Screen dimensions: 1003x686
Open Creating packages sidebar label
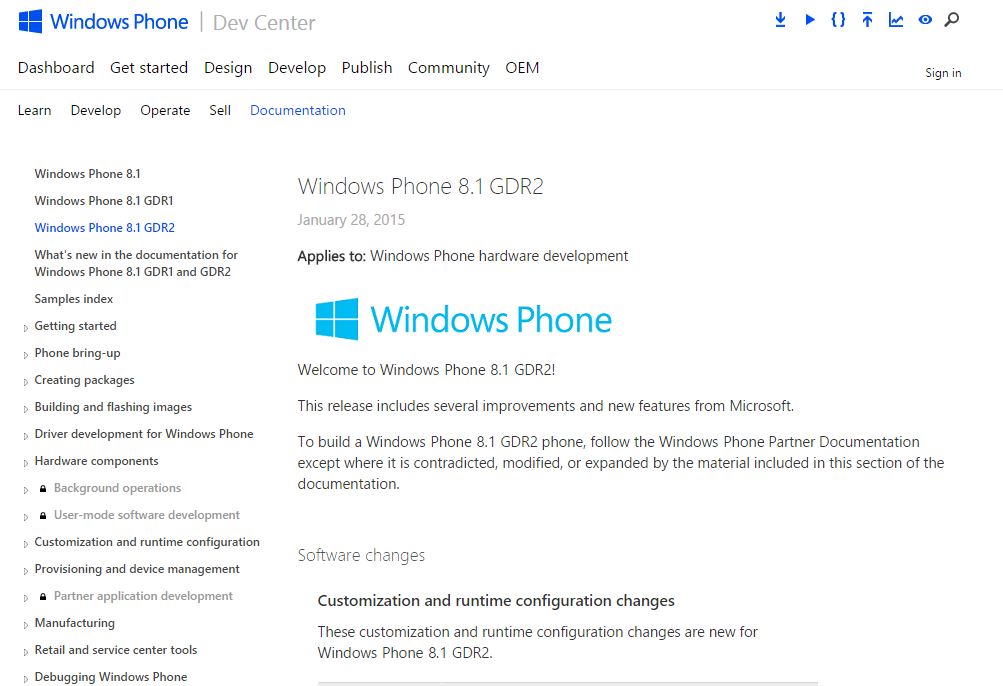pos(84,380)
